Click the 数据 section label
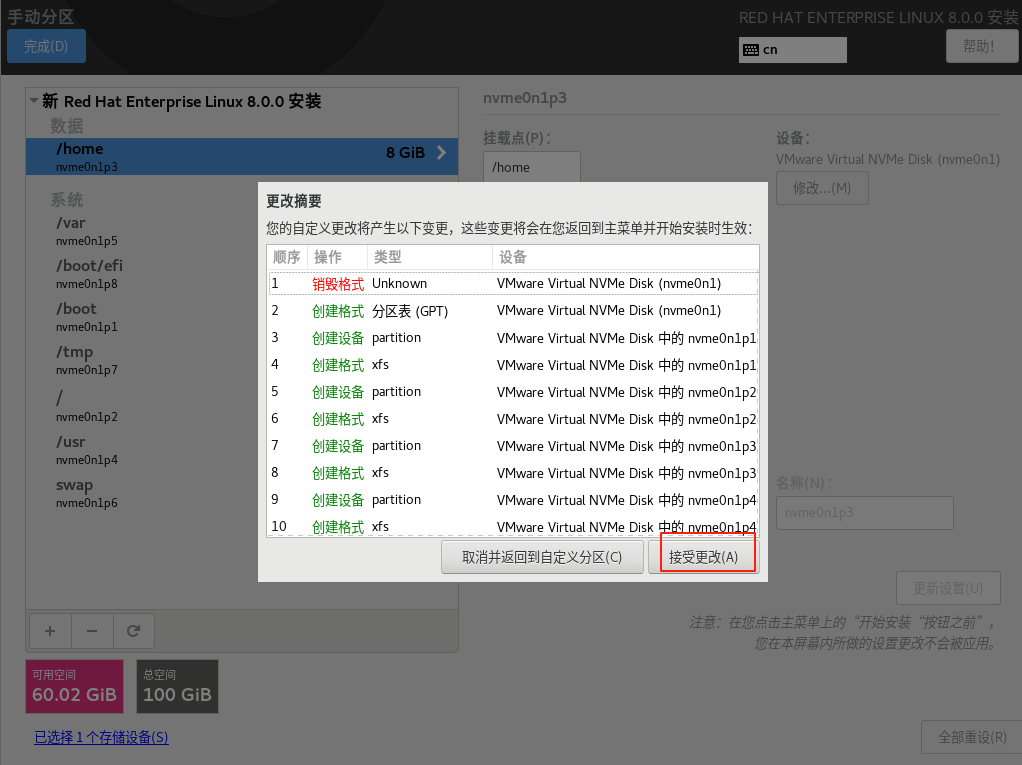 [67, 125]
